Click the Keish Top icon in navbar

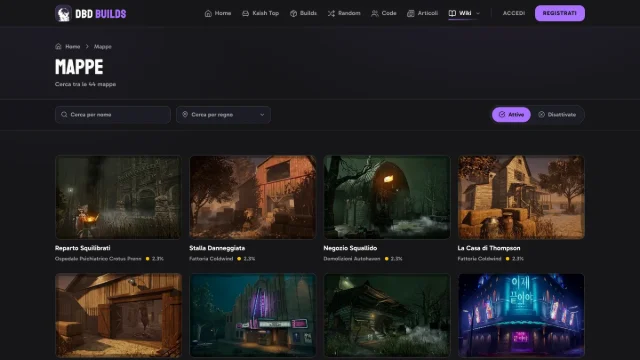click(x=245, y=13)
